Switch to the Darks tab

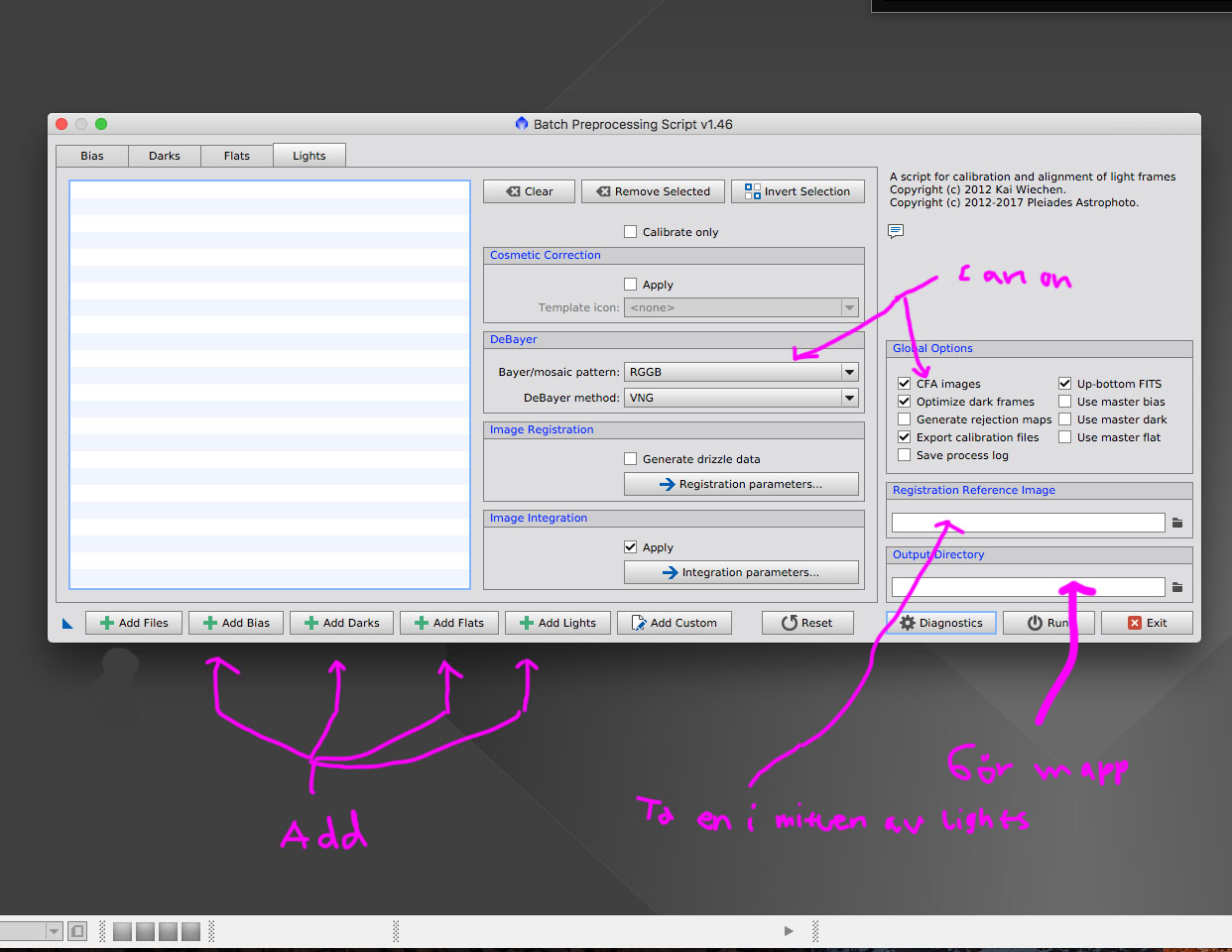165,156
